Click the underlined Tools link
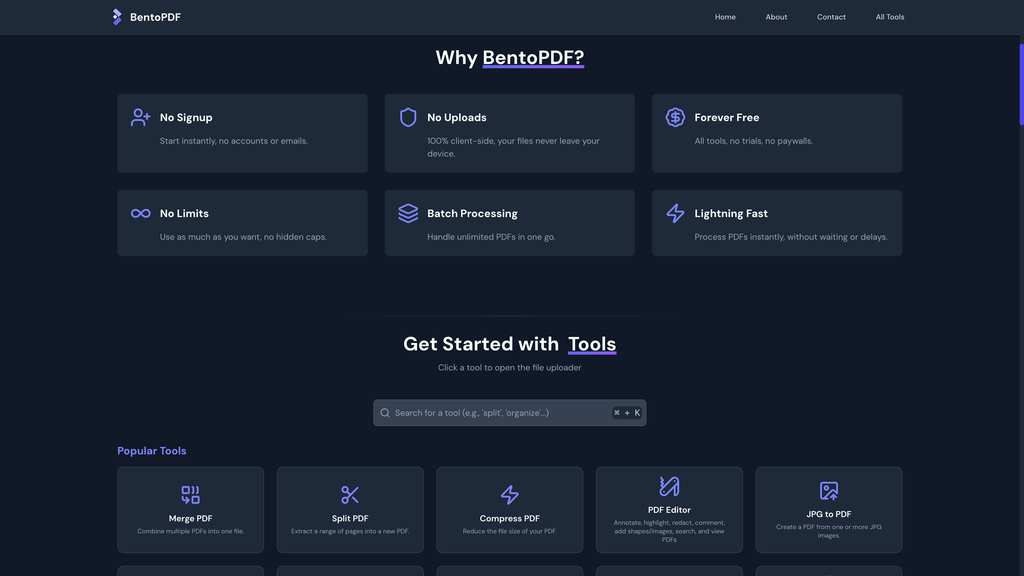 pos(591,343)
